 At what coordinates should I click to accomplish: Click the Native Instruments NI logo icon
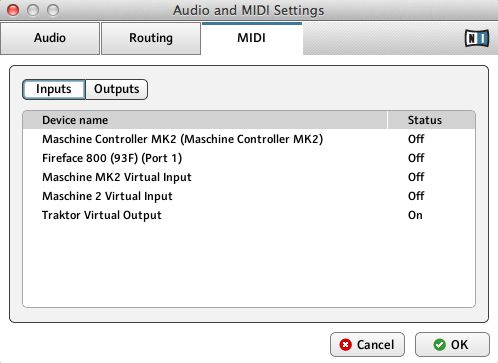pyautogui.click(x=477, y=38)
